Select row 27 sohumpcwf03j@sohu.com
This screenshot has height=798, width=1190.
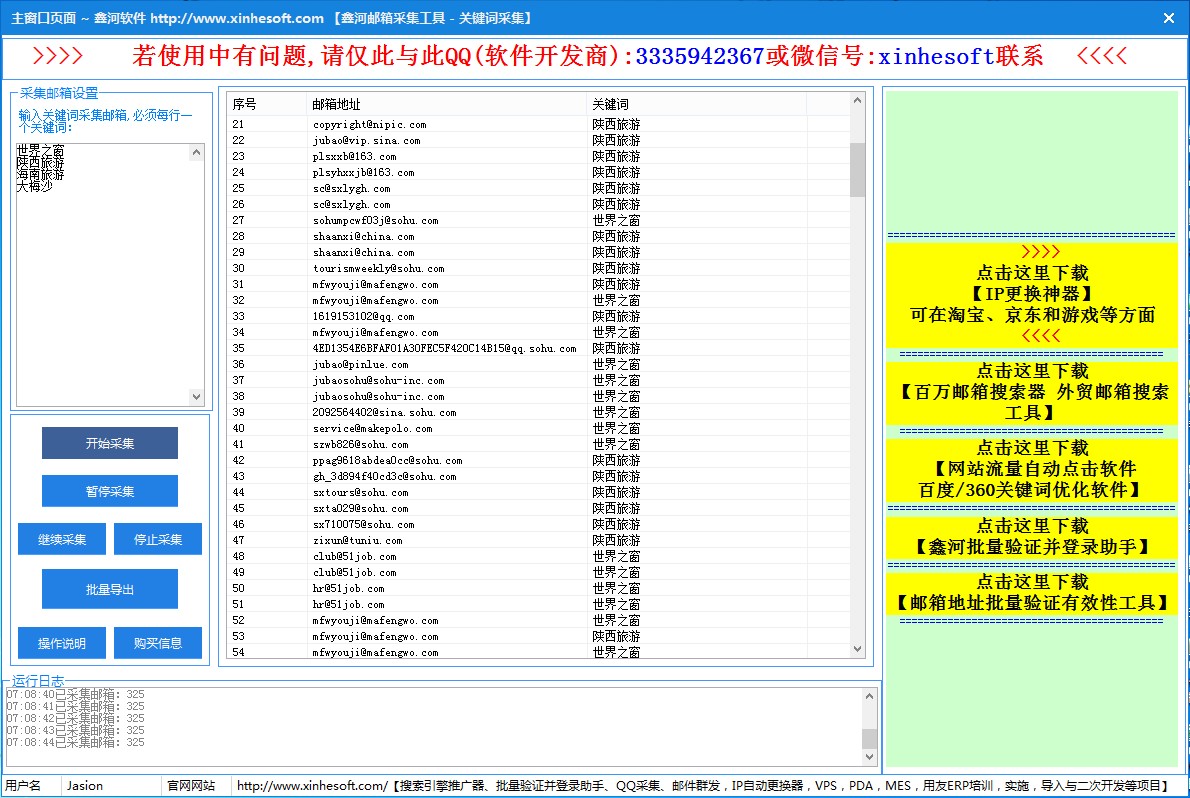[539, 220]
